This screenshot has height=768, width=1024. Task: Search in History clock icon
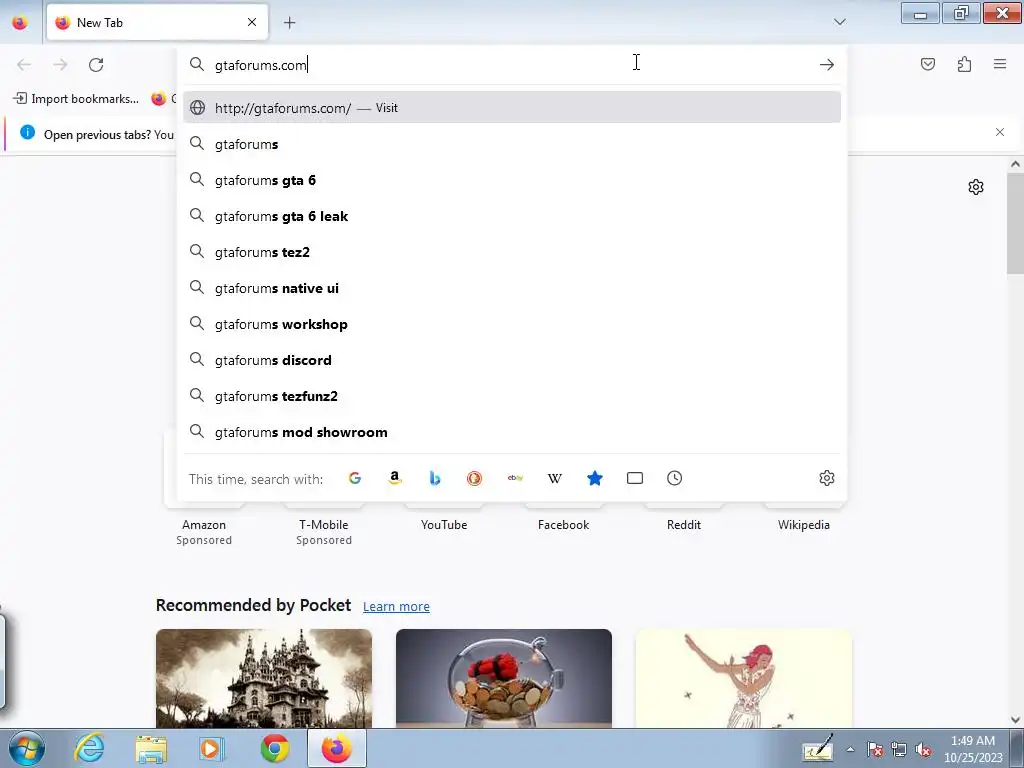[x=675, y=478]
